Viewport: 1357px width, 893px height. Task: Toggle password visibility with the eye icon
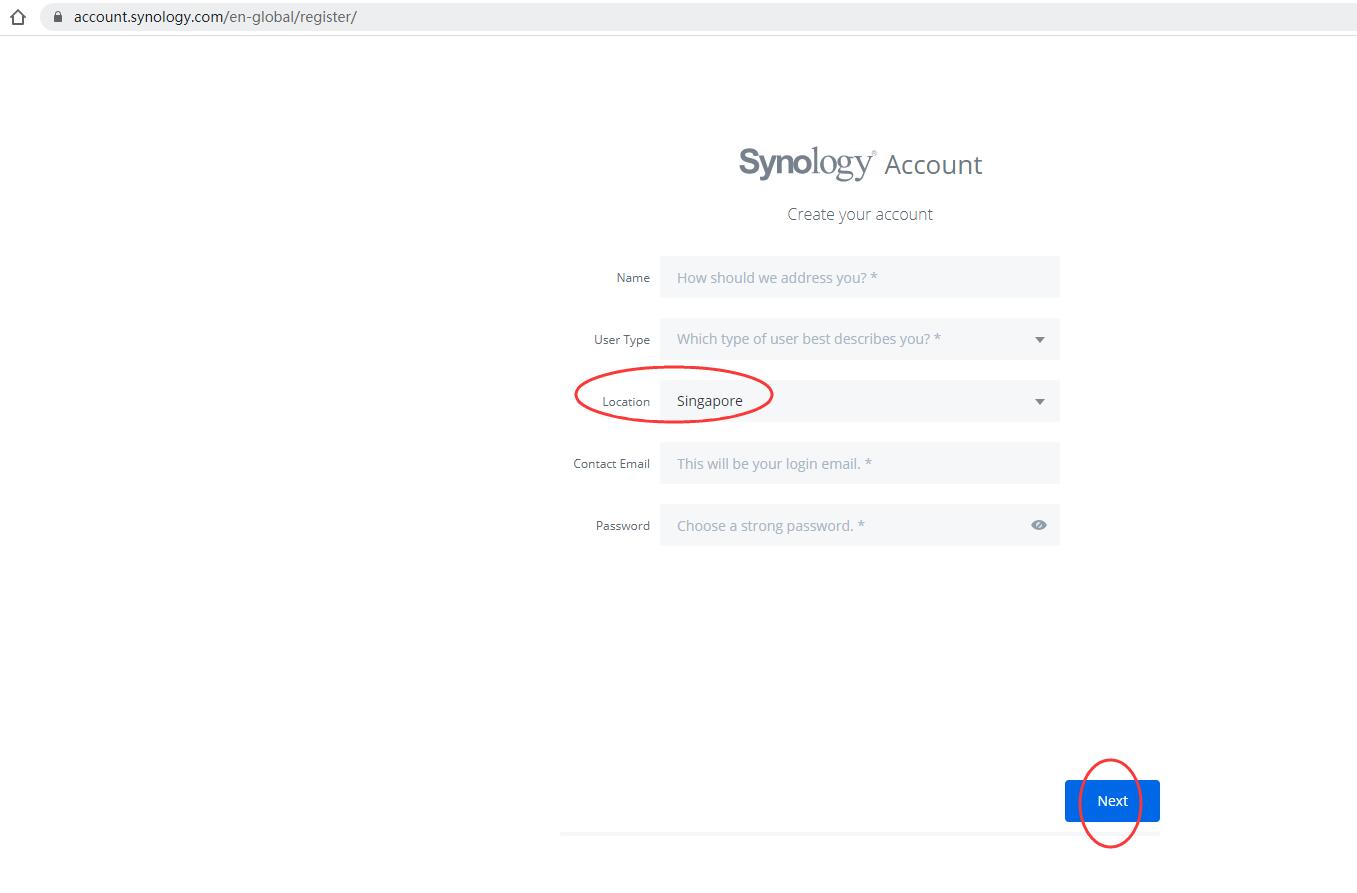(x=1038, y=525)
